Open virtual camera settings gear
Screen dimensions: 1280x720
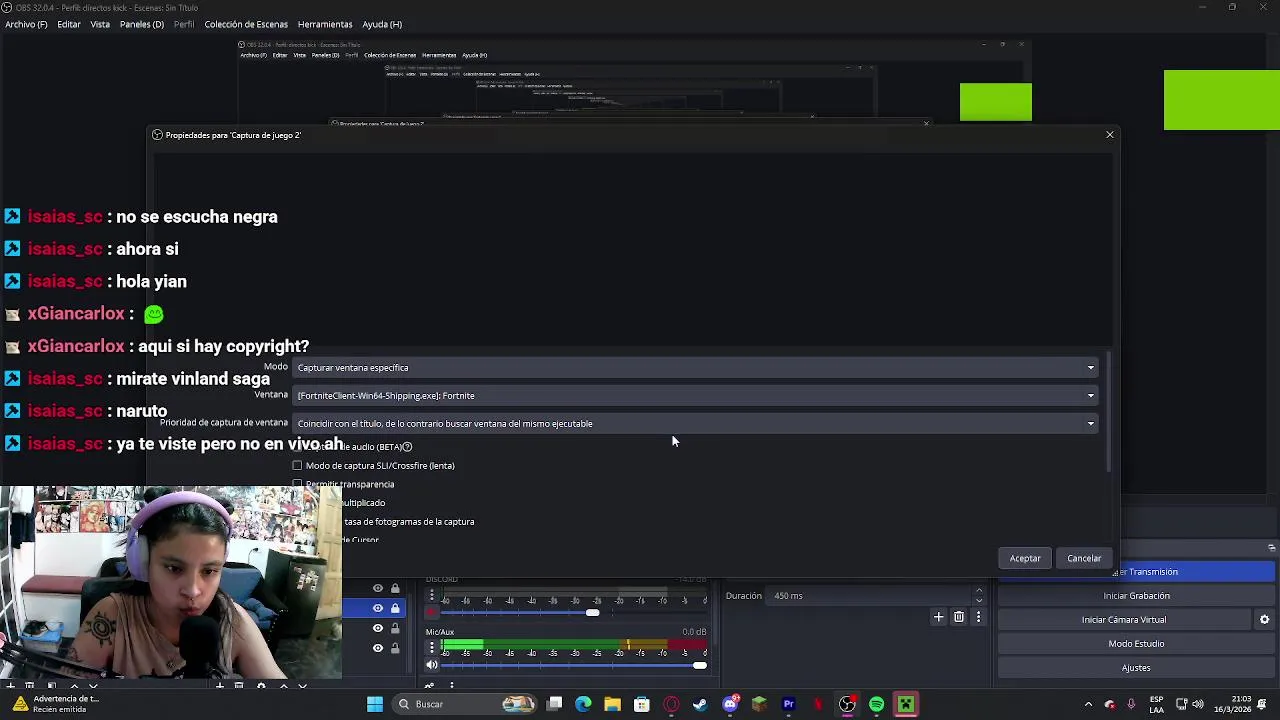[1264, 620]
